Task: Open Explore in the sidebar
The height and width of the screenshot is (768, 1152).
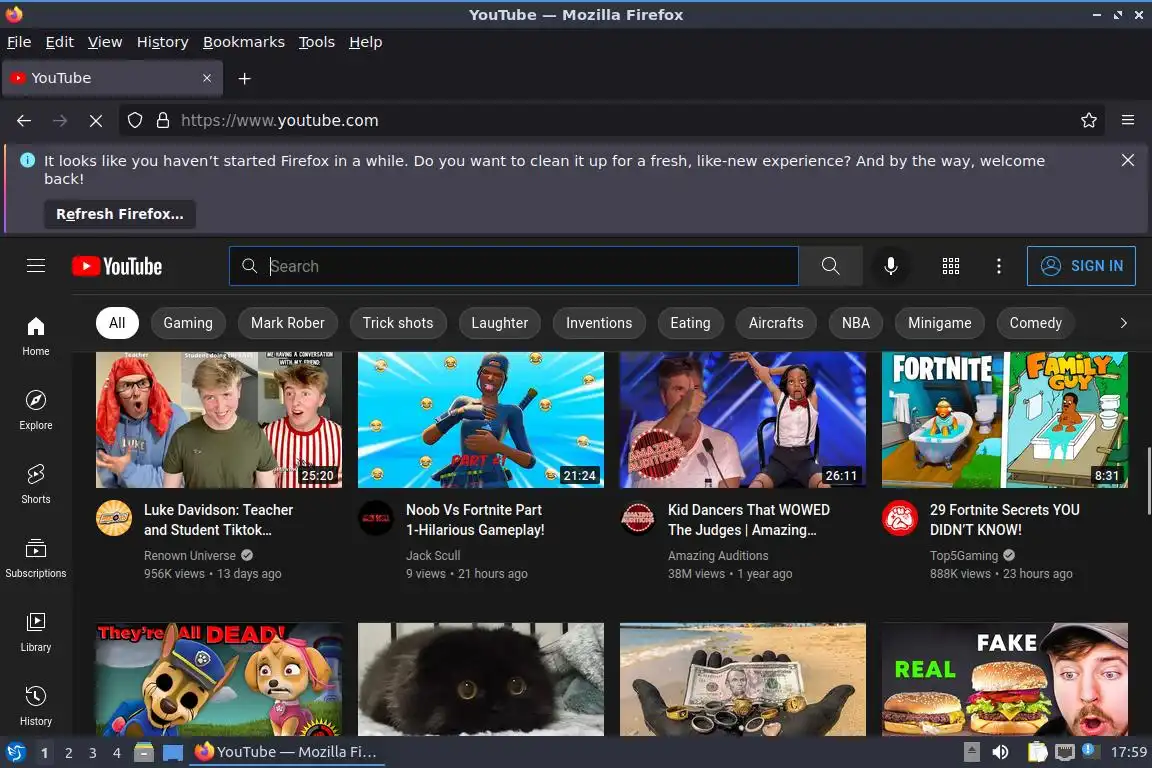Action: pyautogui.click(x=35, y=410)
